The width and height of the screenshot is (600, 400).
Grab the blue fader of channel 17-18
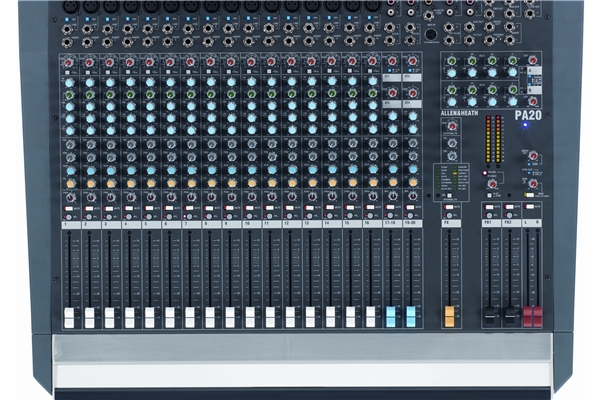click(x=391, y=317)
